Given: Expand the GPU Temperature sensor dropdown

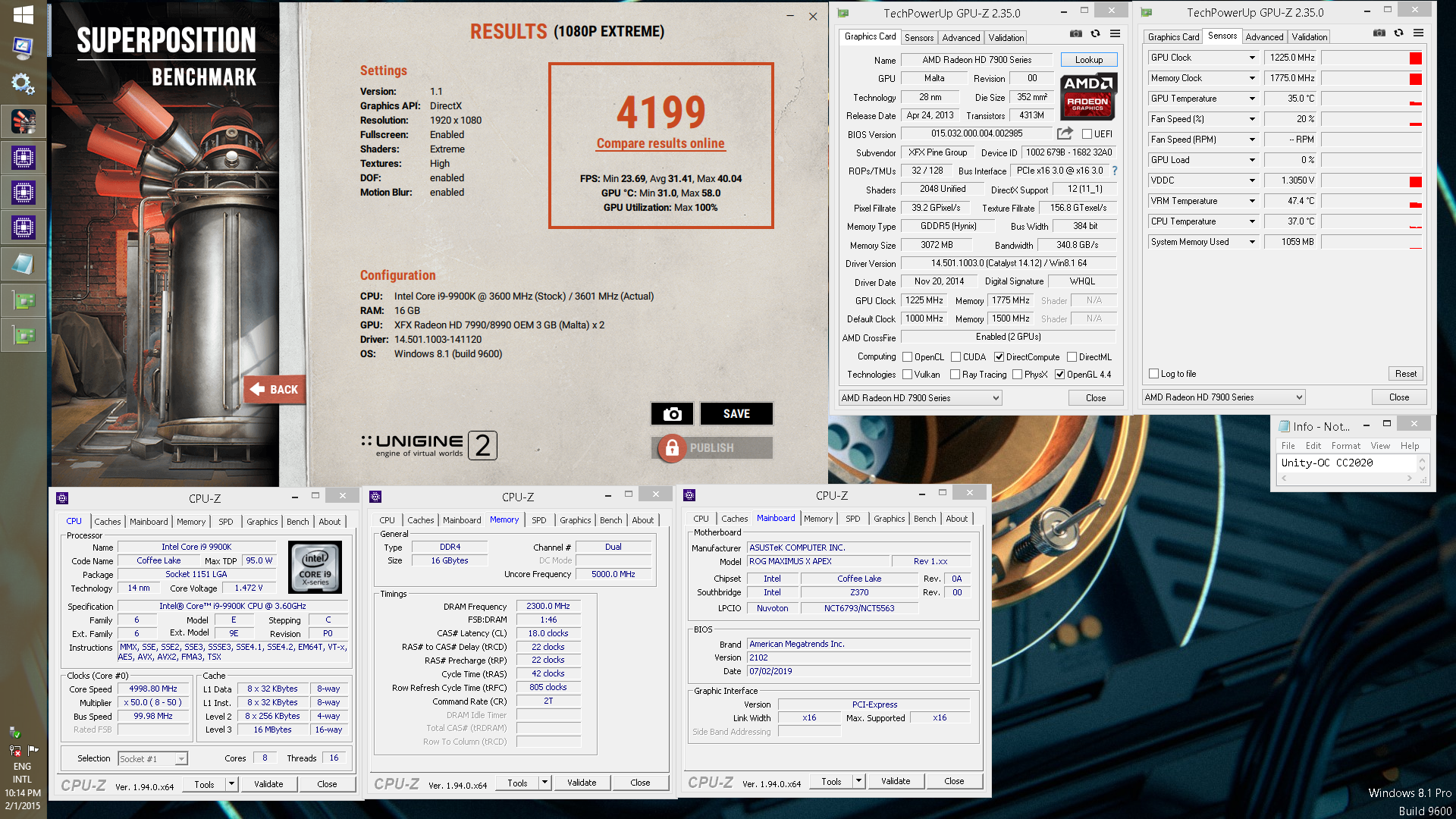Looking at the screenshot, I should click(1252, 99).
